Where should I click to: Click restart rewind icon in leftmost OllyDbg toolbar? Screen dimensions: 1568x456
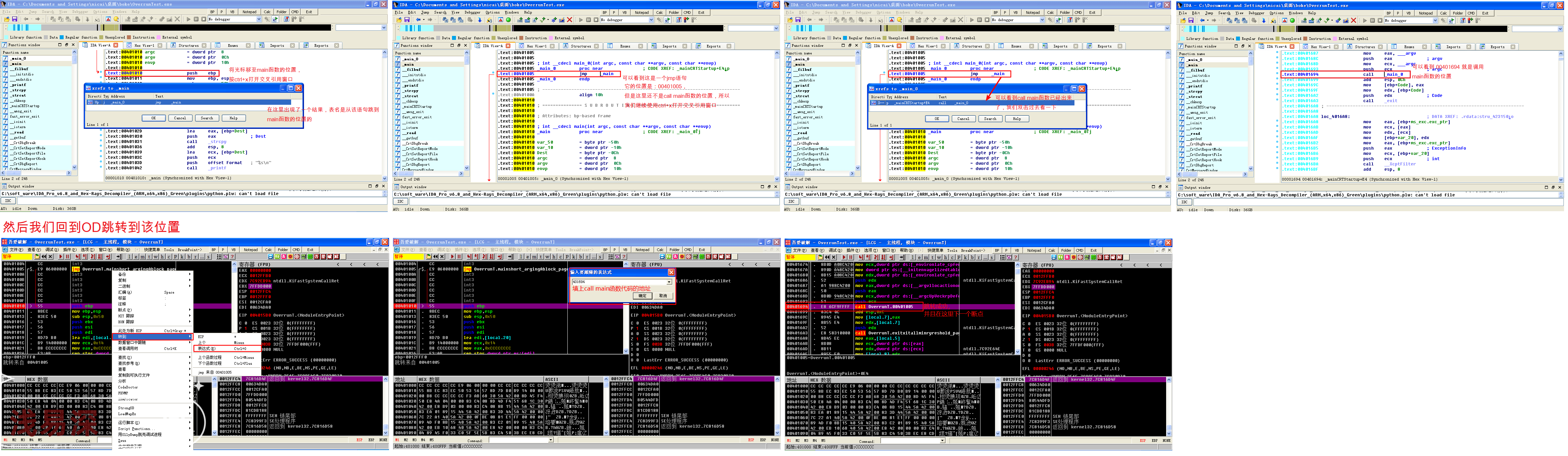(43, 257)
